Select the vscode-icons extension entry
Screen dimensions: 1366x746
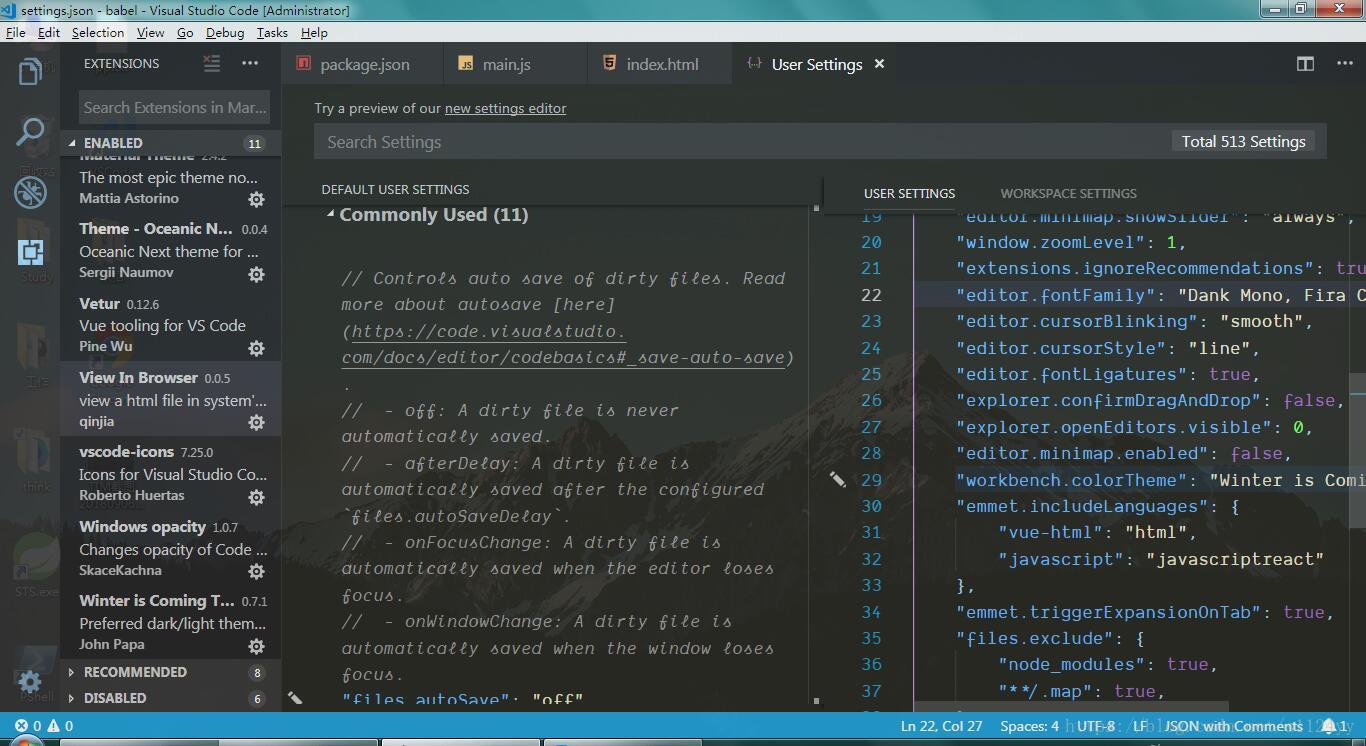(170, 474)
